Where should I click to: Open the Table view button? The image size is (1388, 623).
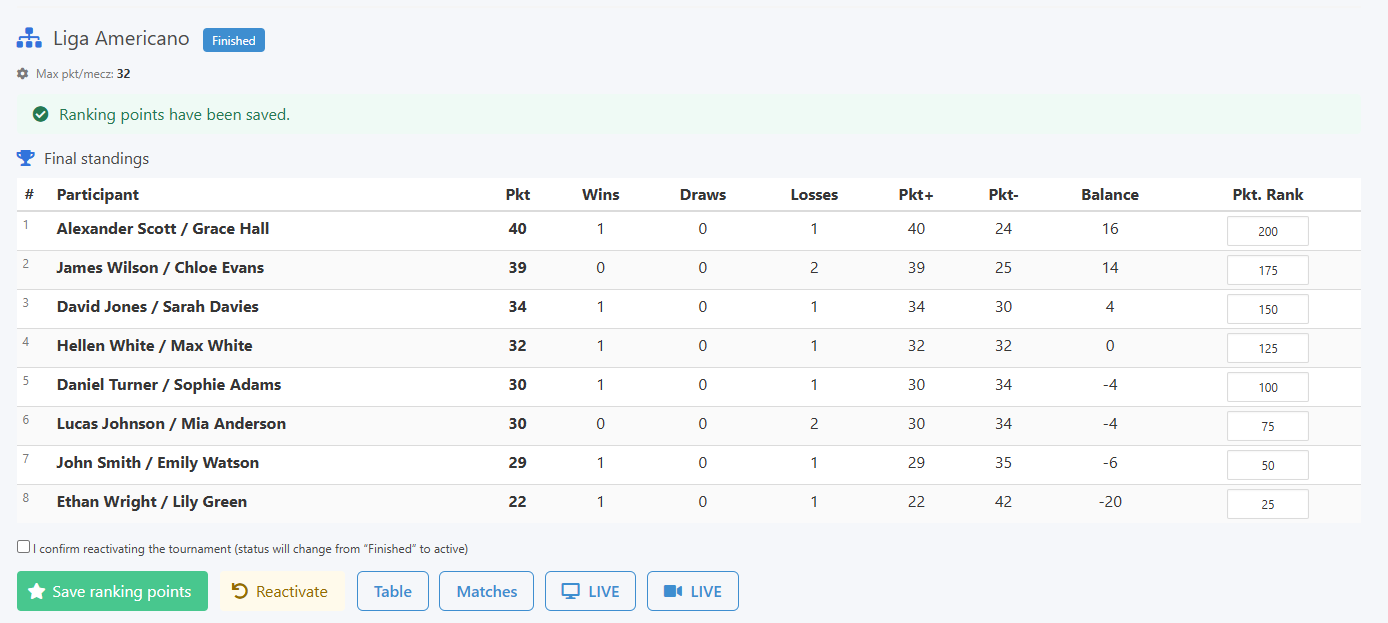[x=393, y=591]
